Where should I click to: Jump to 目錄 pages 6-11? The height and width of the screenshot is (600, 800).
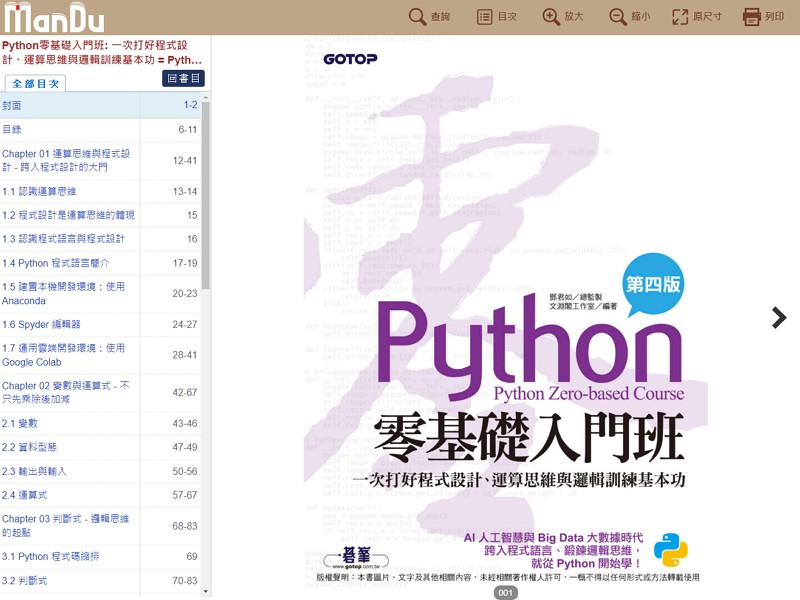pos(70,130)
